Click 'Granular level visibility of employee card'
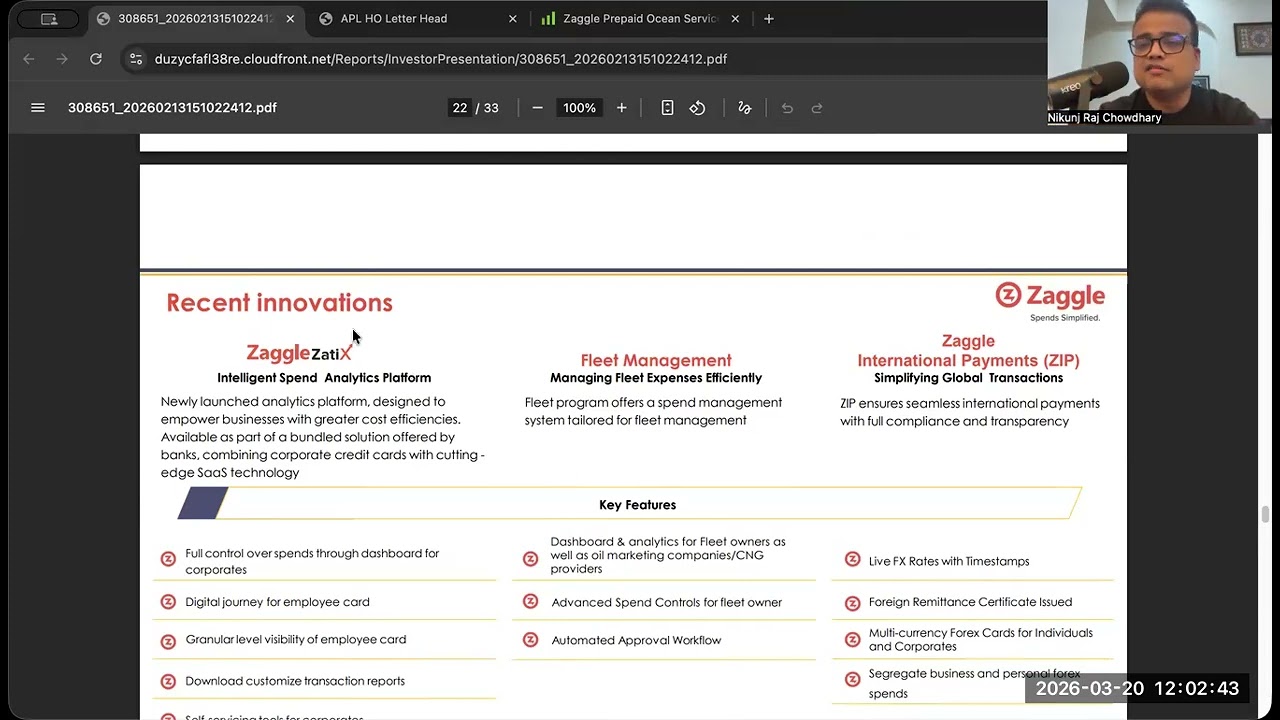1280x720 pixels. [x=295, y=639]
